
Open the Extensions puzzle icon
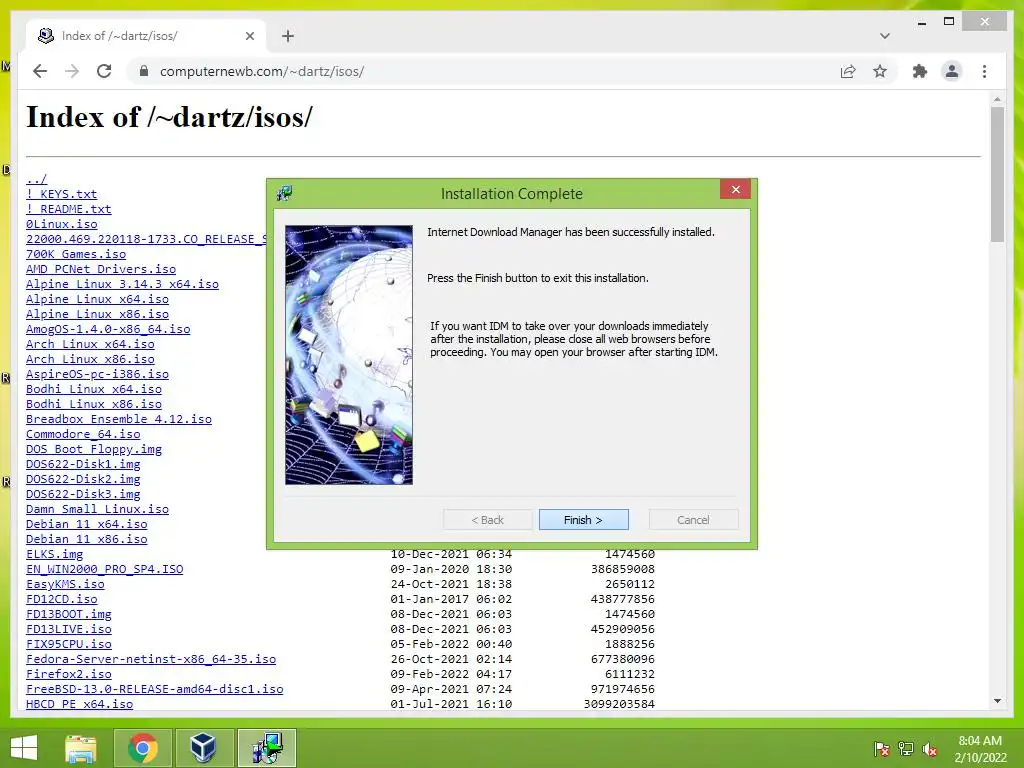[x=920, y=71]
